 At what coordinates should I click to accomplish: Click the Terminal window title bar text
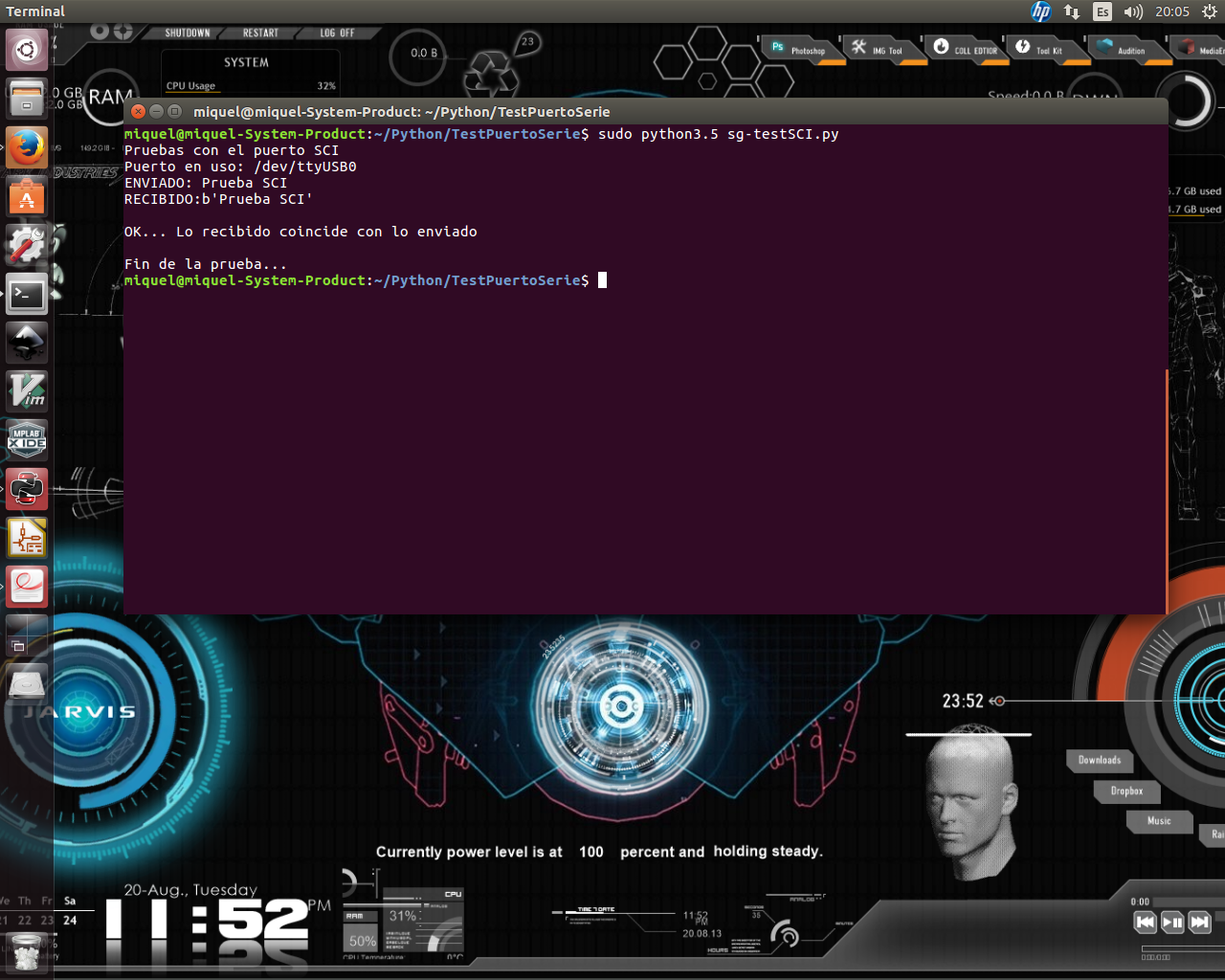pos(402,112)
